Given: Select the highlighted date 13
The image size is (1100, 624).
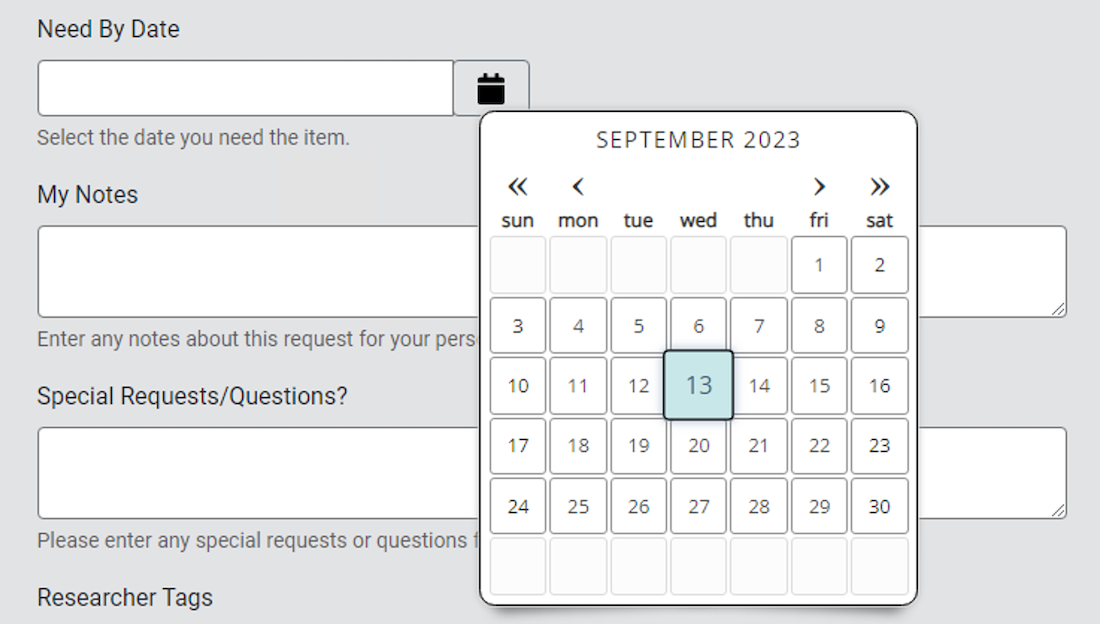Looking at the screenshot, I should [698, 385].
